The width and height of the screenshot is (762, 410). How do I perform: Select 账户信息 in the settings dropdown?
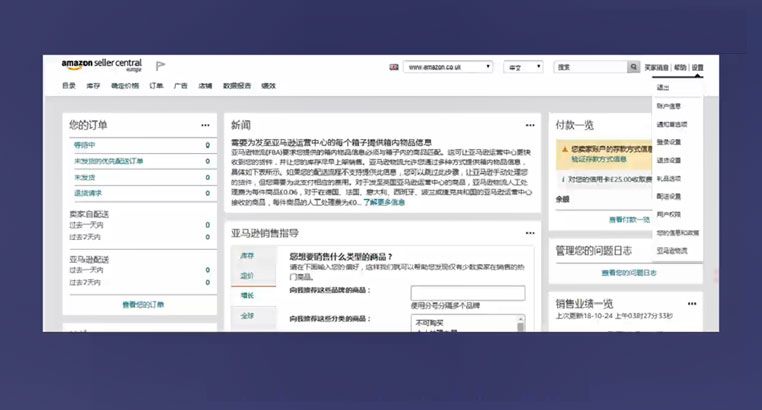click(669, 106)
